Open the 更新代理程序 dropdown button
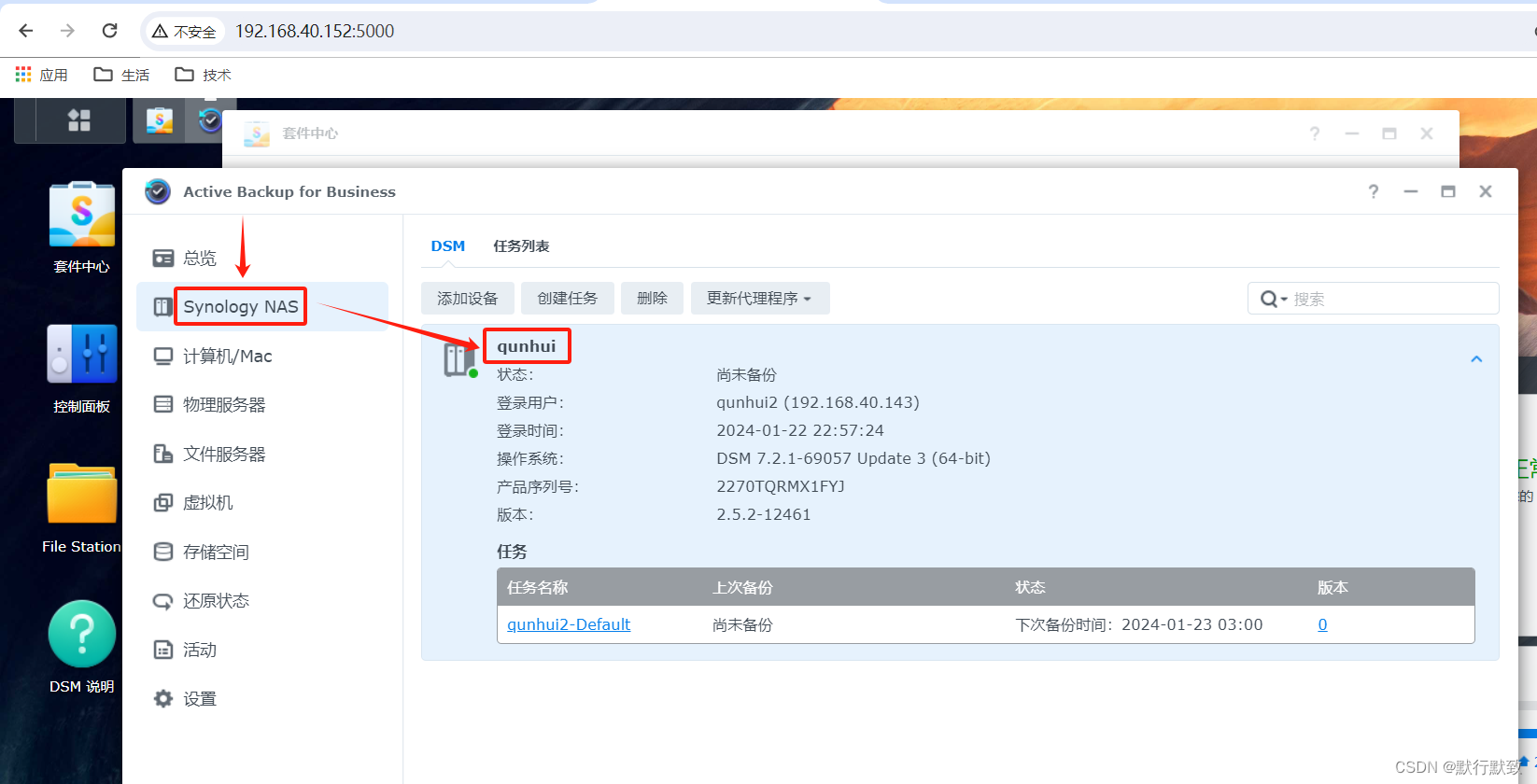1537x784 pixels. point(760,298)
